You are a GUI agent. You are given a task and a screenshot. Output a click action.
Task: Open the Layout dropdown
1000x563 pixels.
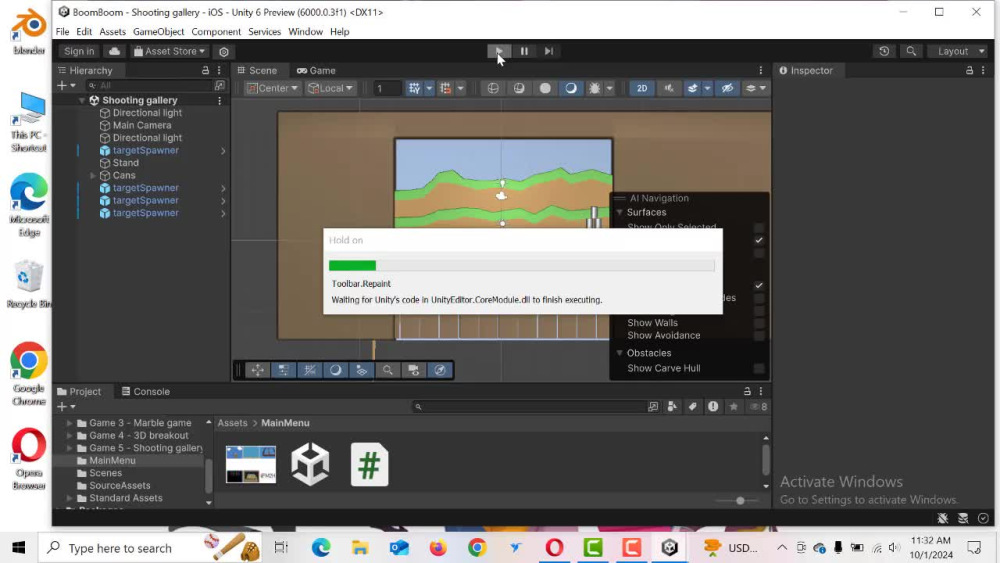[x=959, y=51]
